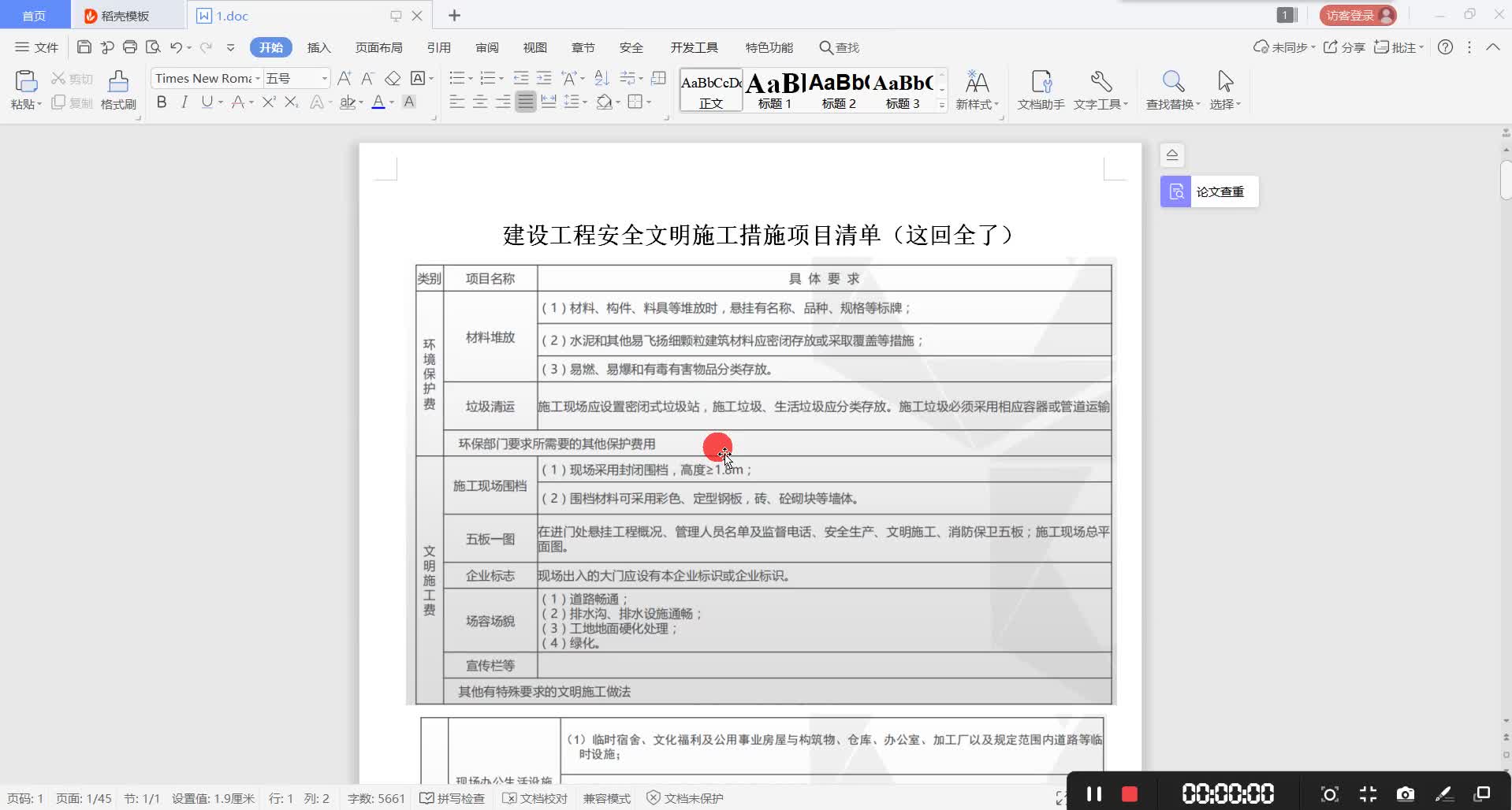Viewport: 1512px width, 810px height.
Task: Open the font size dropdown
Action: point(324,78)
